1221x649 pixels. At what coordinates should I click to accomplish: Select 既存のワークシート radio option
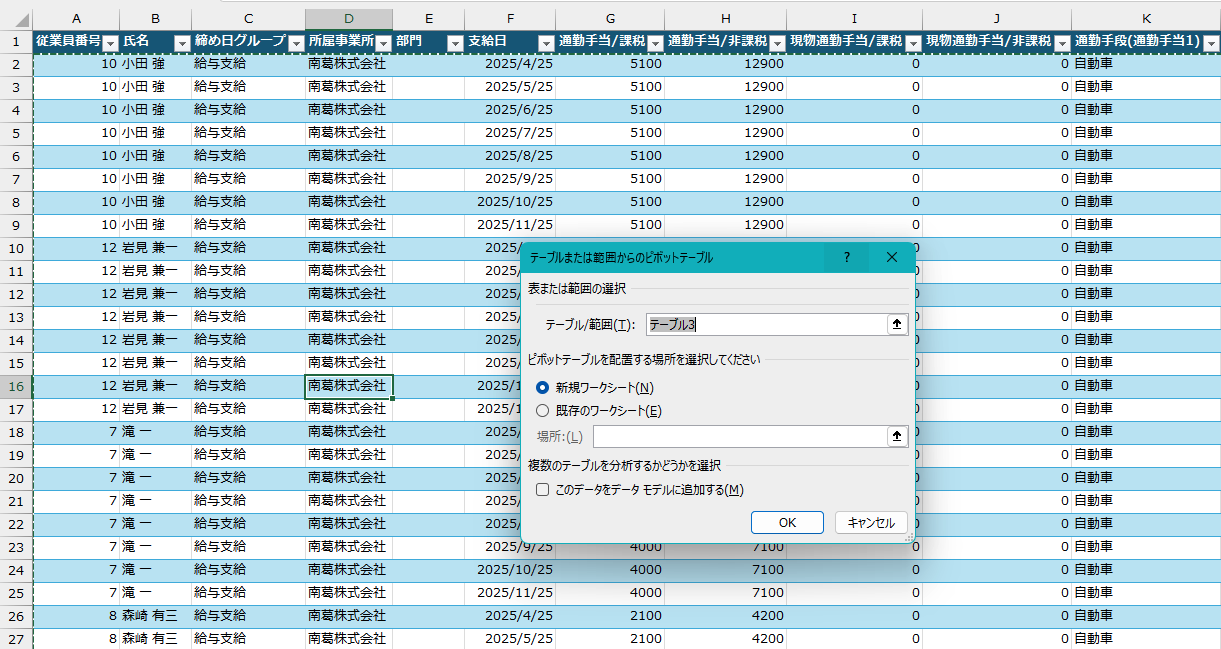click(543, 410)
